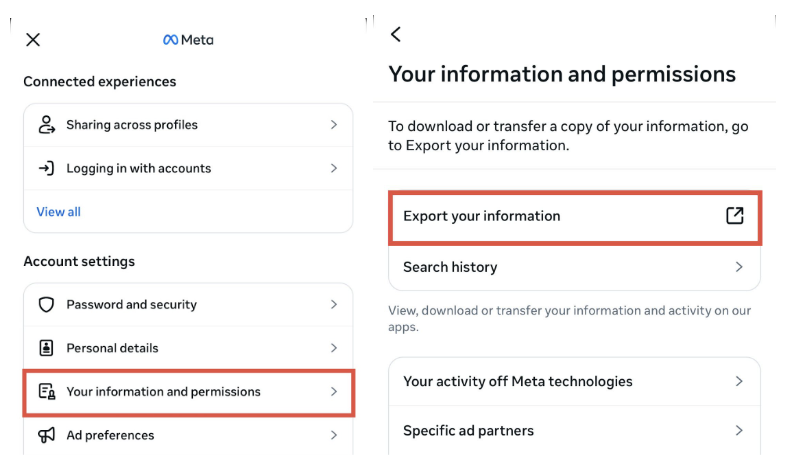
Task: Click the Password and security shield icon
Action: click(46, 305)
